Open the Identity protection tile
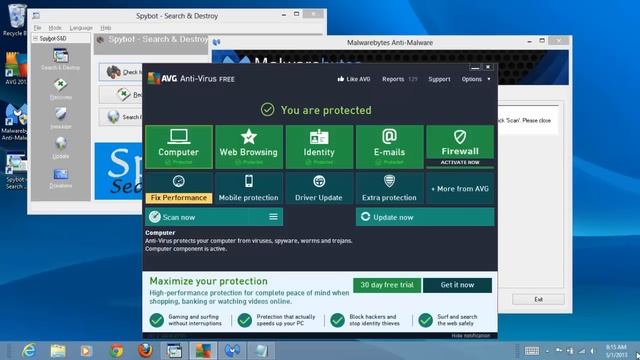Screen dimensions: 640x360 coord(319,147)
